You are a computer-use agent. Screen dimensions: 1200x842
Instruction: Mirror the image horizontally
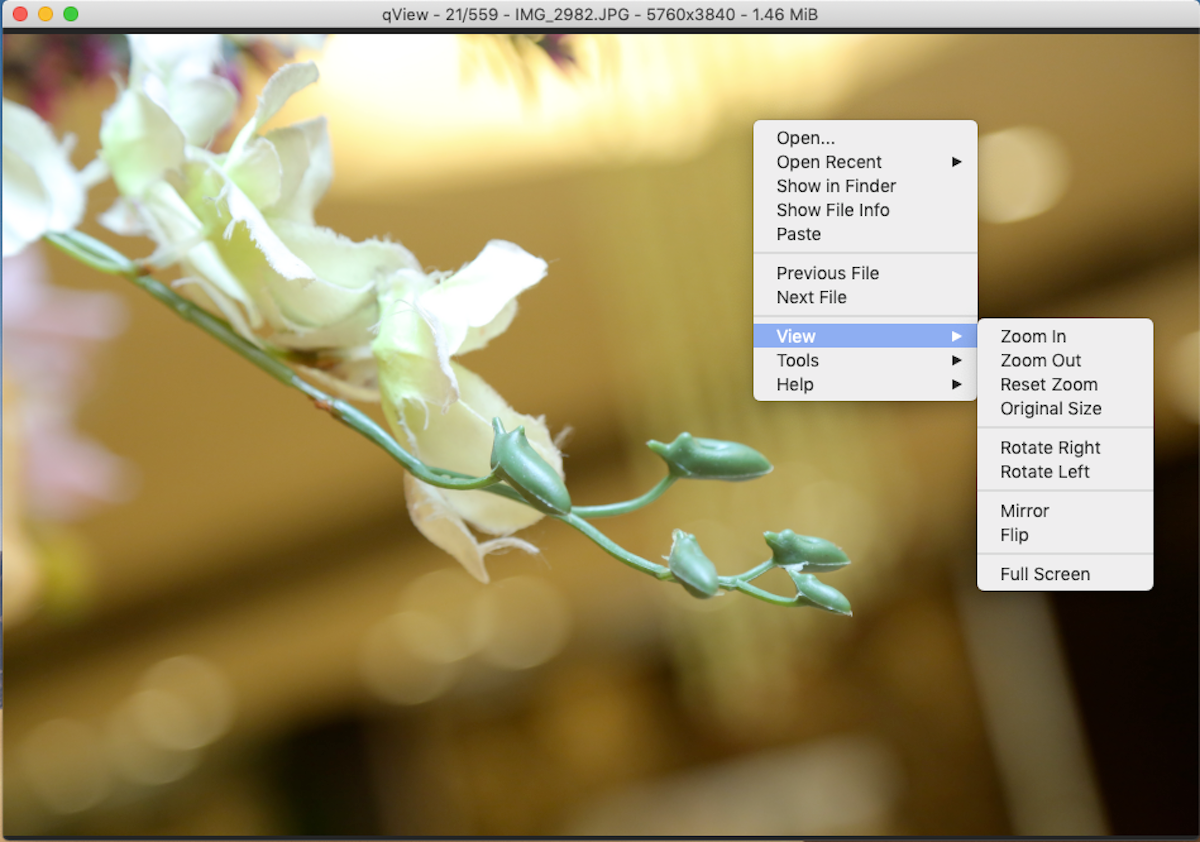[1023, 510]
